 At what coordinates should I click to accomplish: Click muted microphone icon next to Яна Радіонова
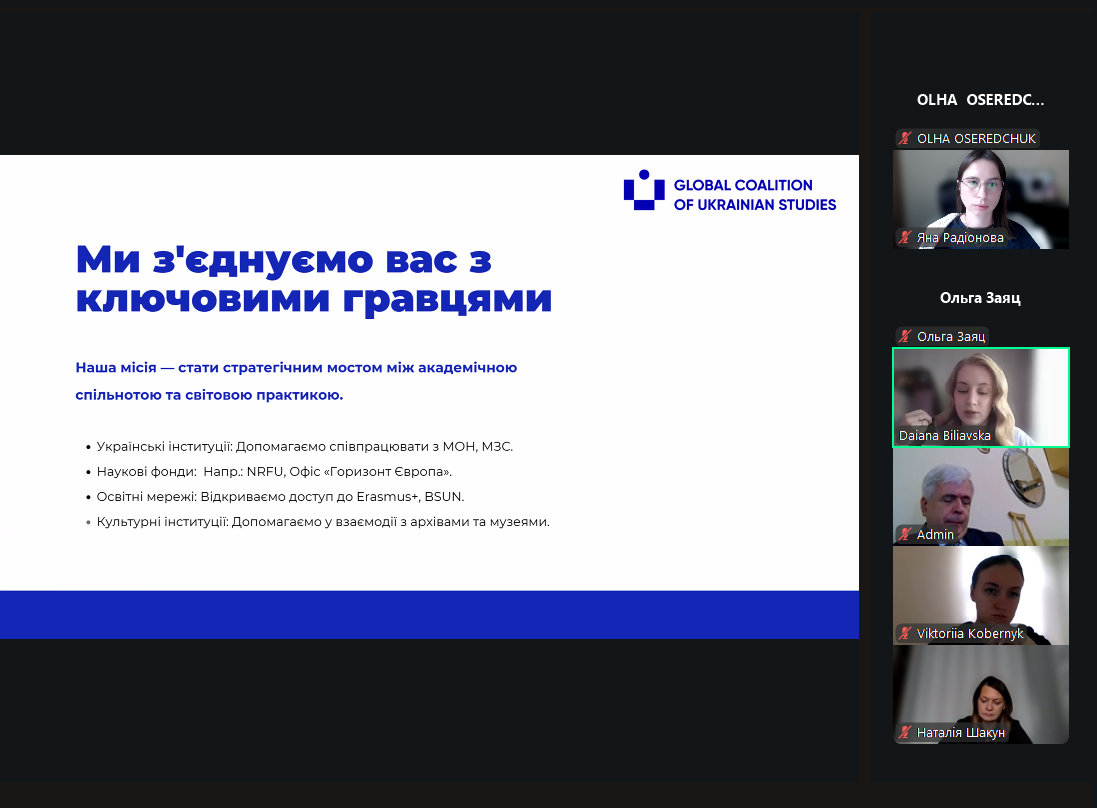coord(904,238)
